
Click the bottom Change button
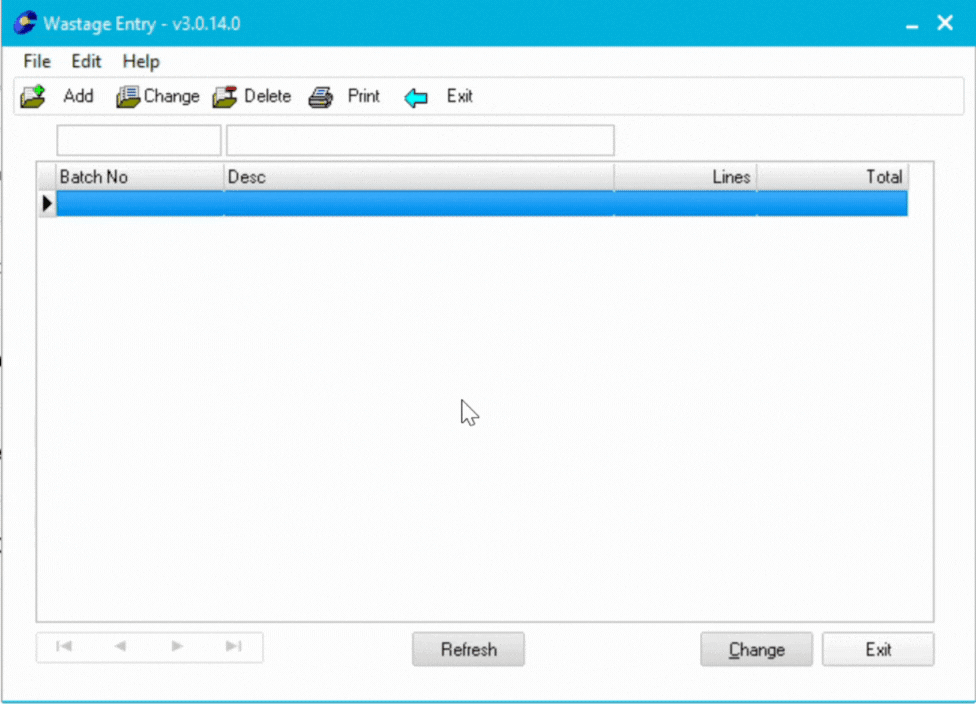(756, 649)
